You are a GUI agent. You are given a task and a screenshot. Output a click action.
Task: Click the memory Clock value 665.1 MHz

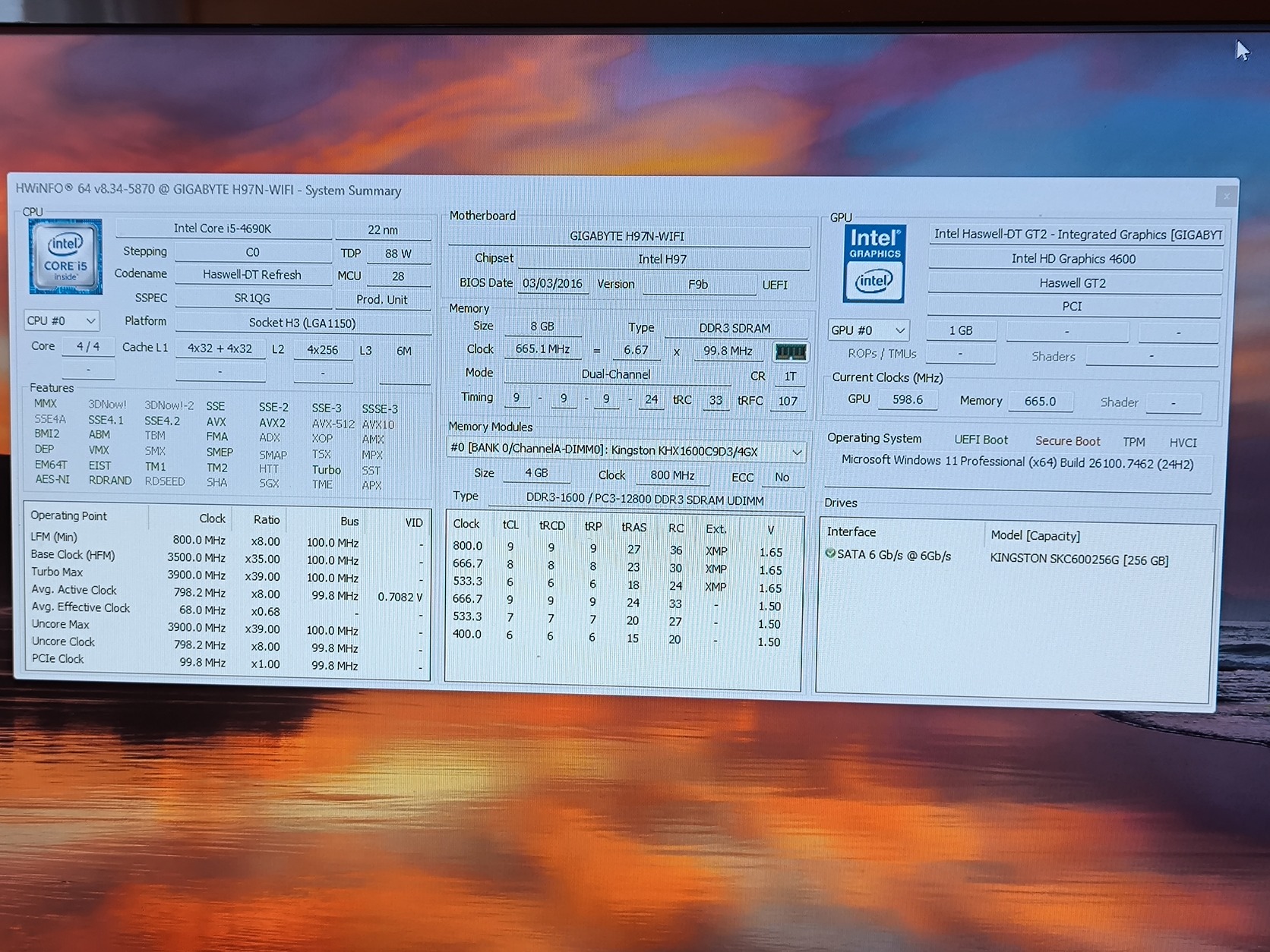542,349
